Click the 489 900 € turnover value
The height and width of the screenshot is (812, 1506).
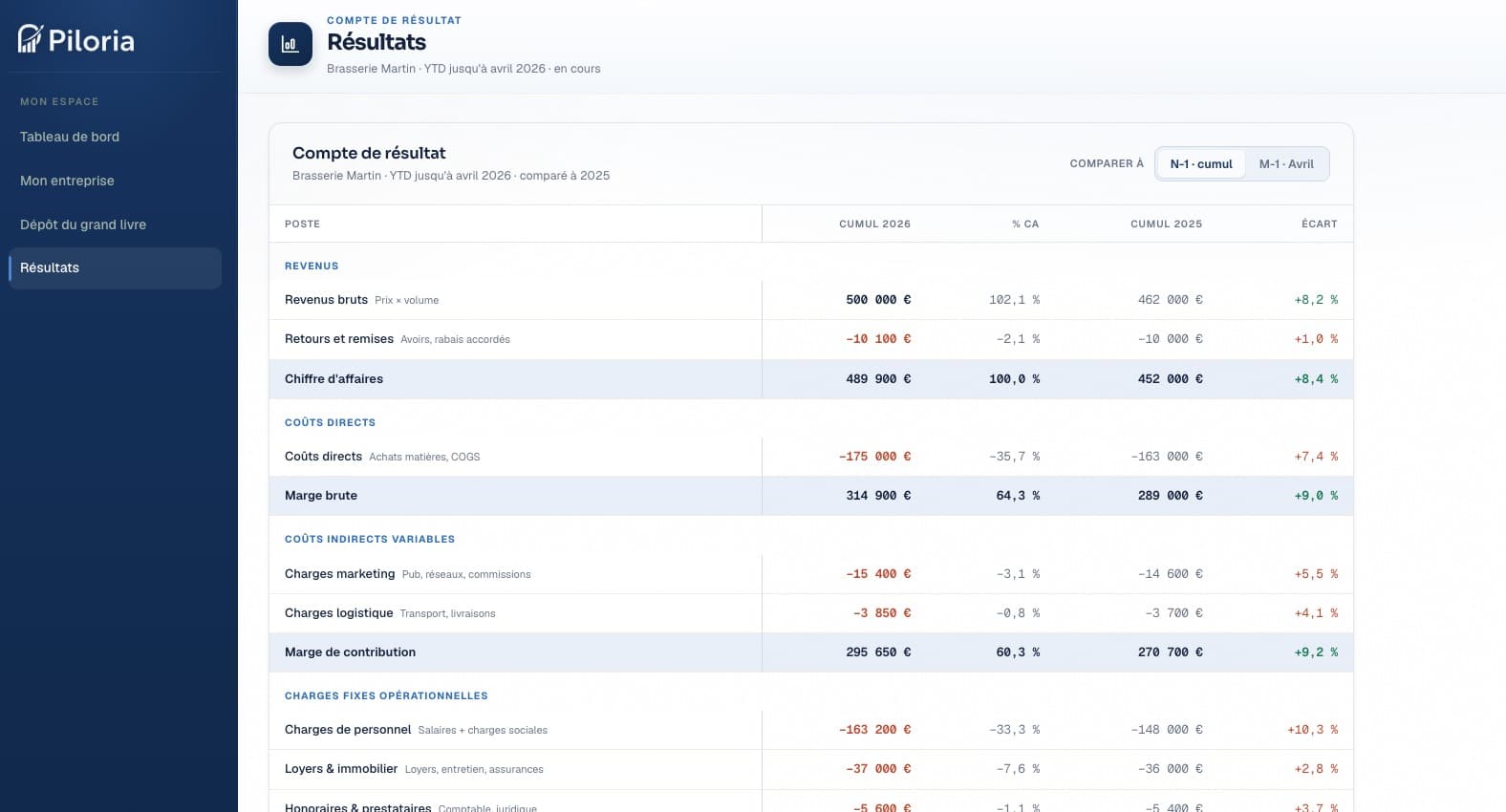878,379
